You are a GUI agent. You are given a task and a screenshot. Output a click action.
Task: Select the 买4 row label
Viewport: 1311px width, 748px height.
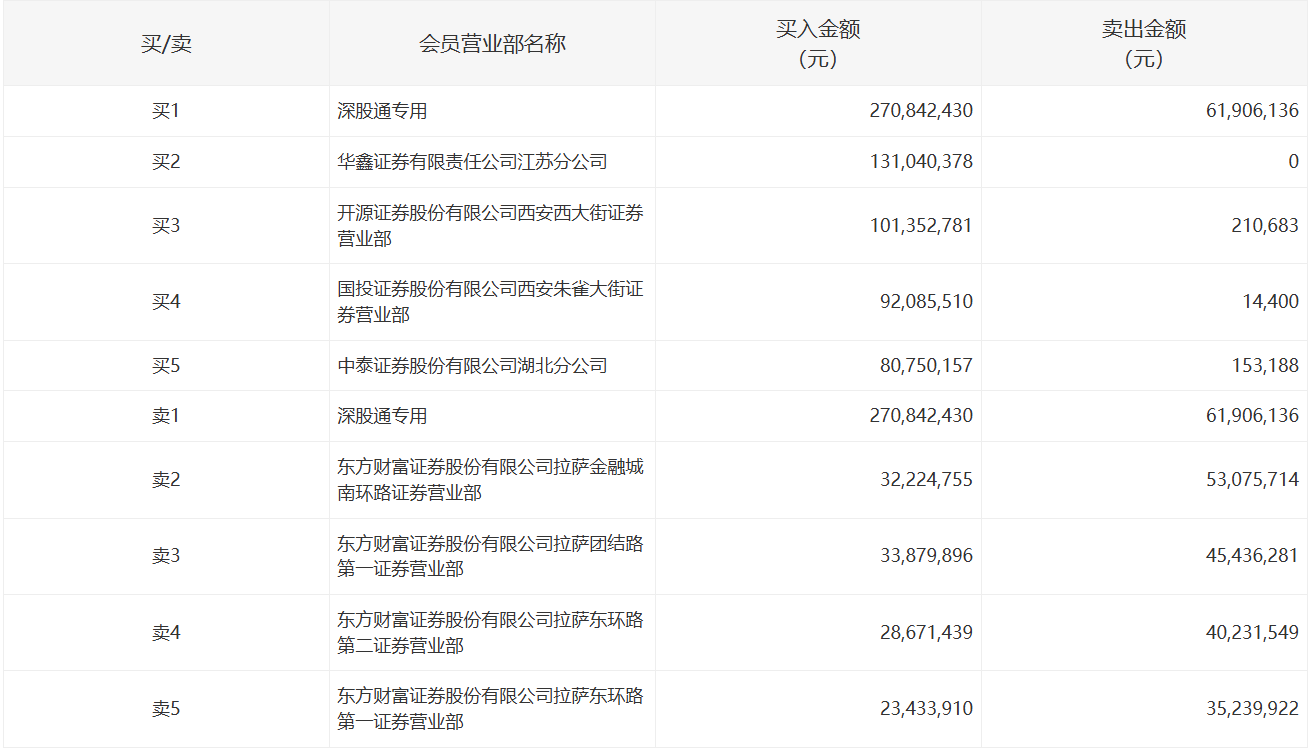click(166, 302)
